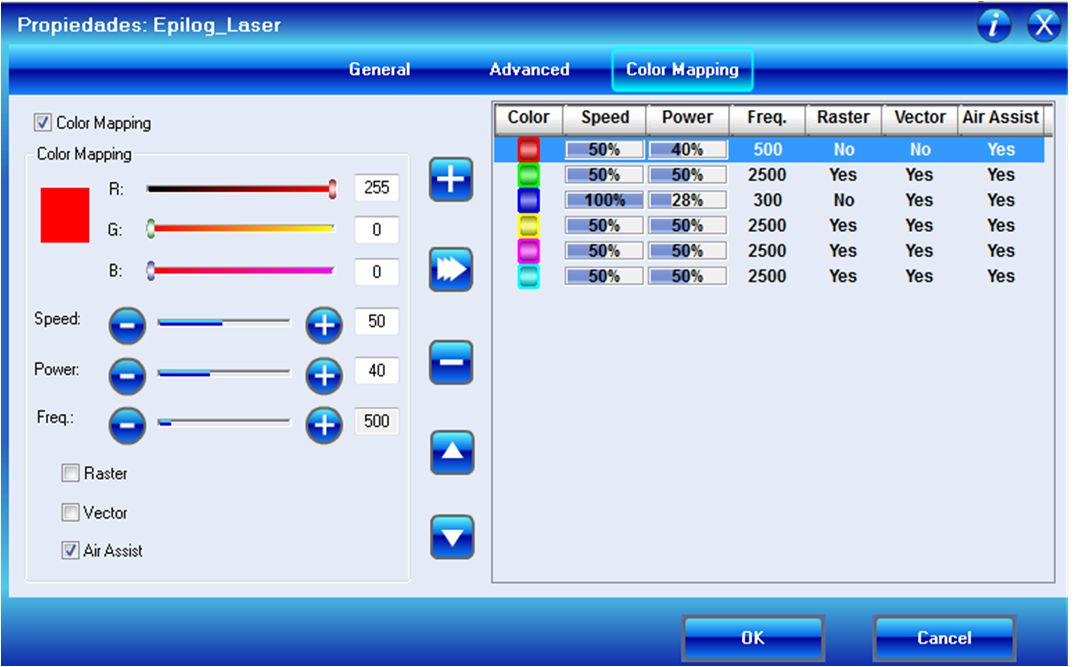Move selected color down in list

[x=452, y=537]
